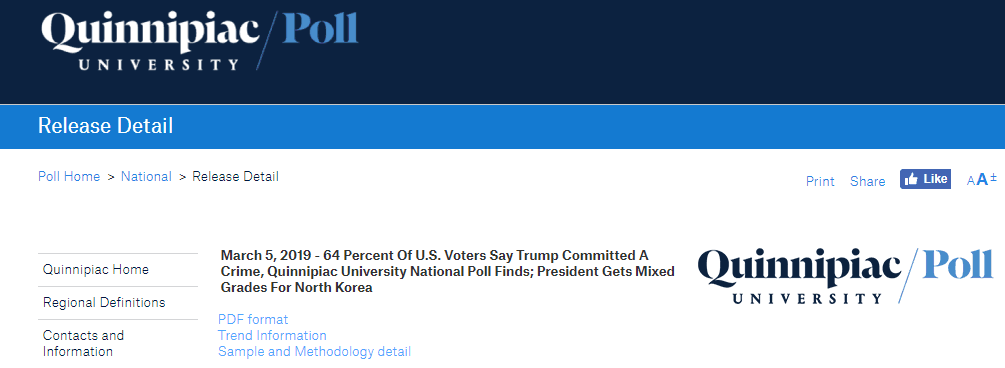The image size is (1005, 368).
Task: Click the March 5, 2019 poll headline
Action: (x=447, y=271)
